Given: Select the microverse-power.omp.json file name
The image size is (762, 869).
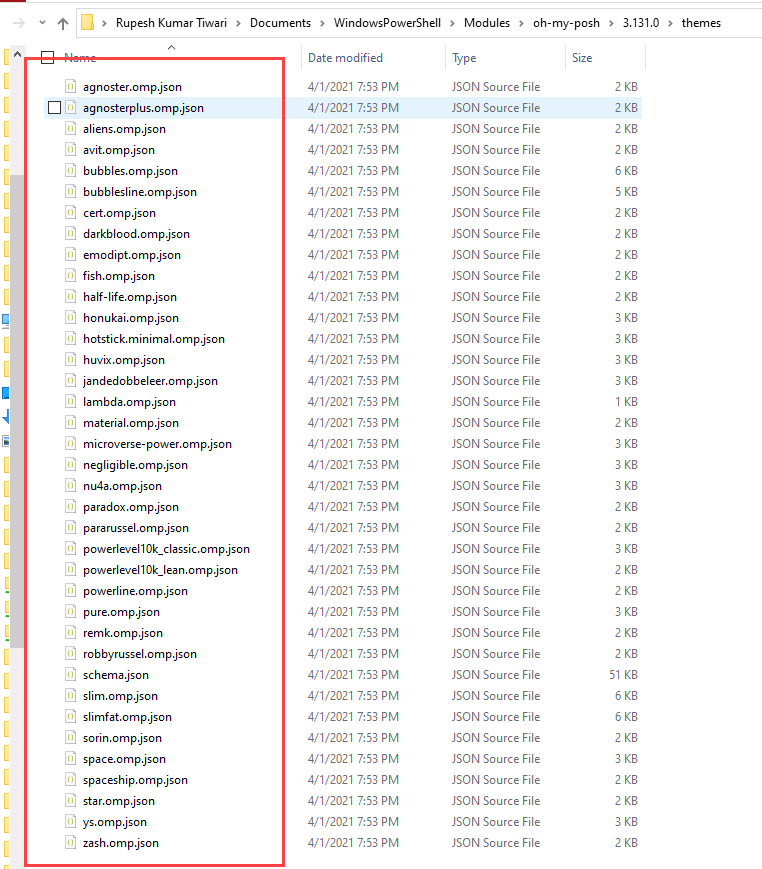Looking at the screenshot, I should coord(157,444).
